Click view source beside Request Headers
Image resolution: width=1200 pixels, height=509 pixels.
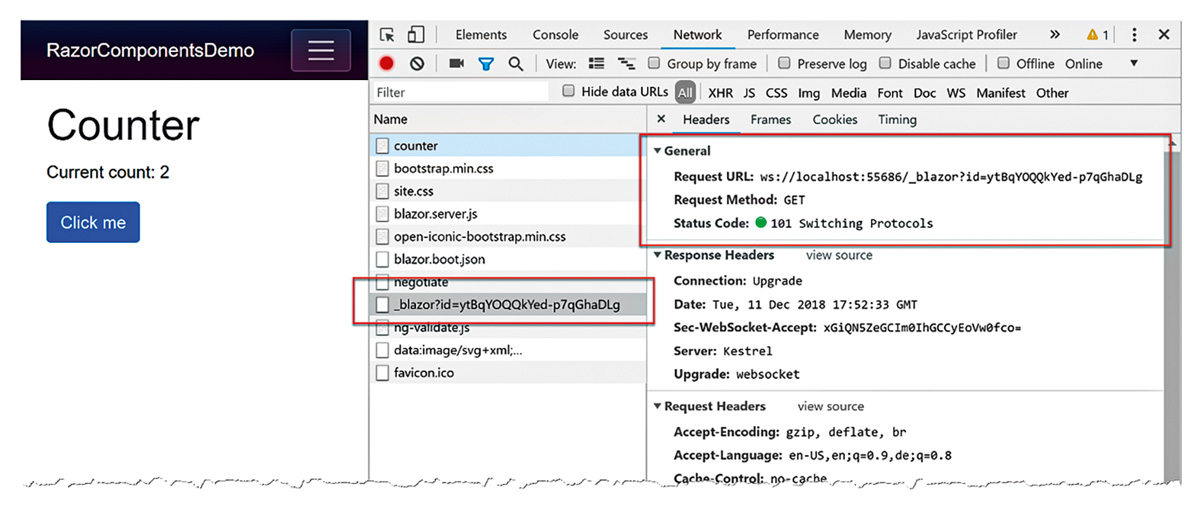tap(830, 407)
